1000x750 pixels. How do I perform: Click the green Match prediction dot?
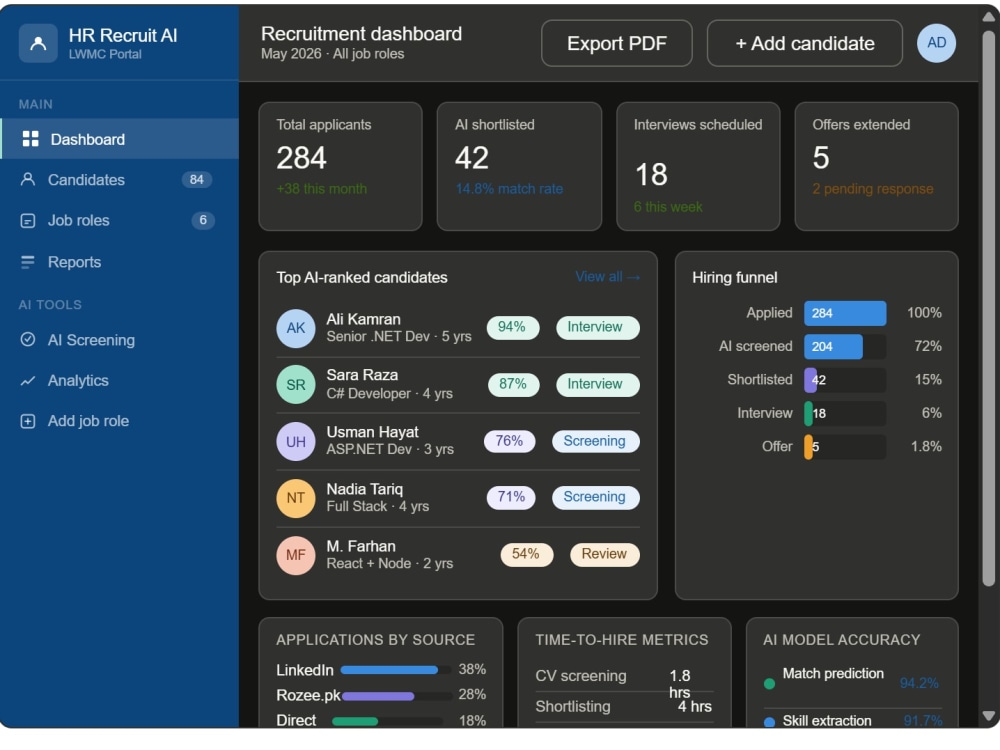click(769, 684)
